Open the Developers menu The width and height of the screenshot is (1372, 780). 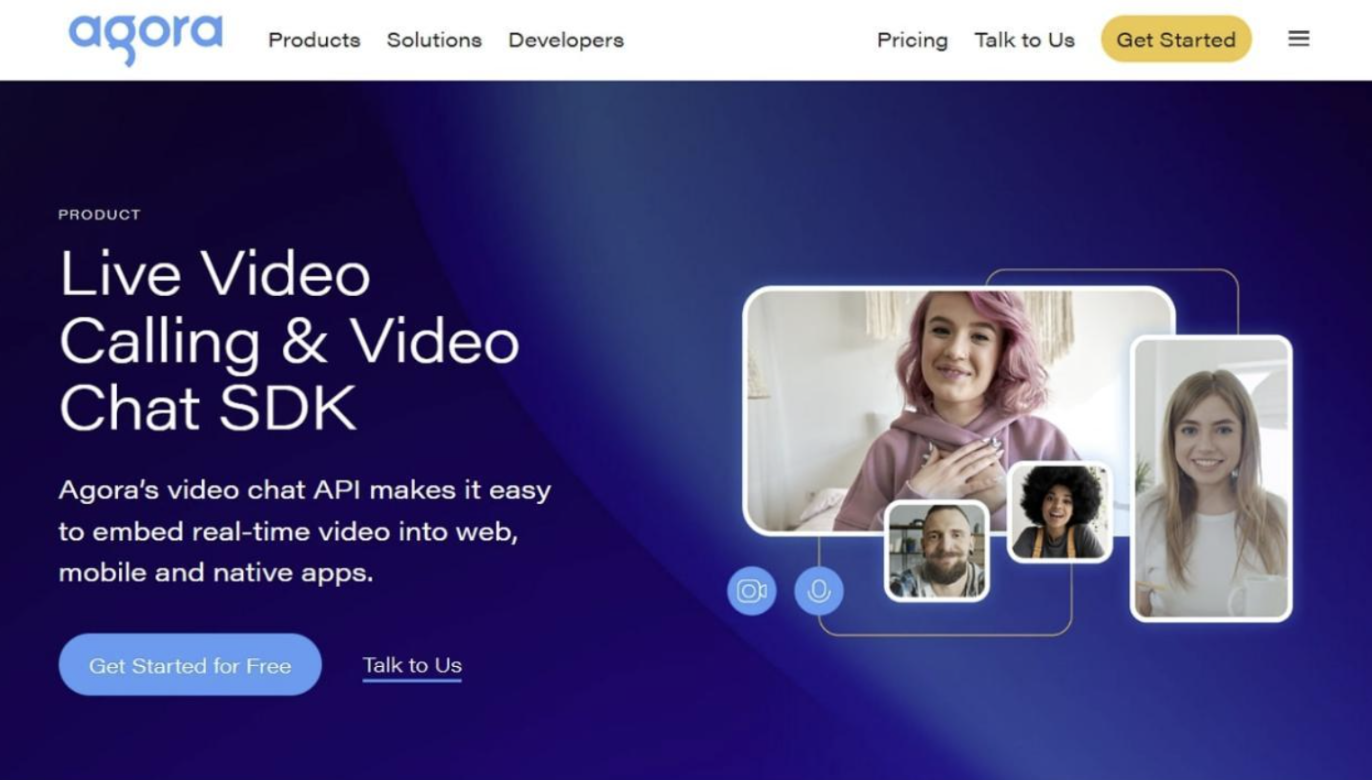click(x=566, y=40)
